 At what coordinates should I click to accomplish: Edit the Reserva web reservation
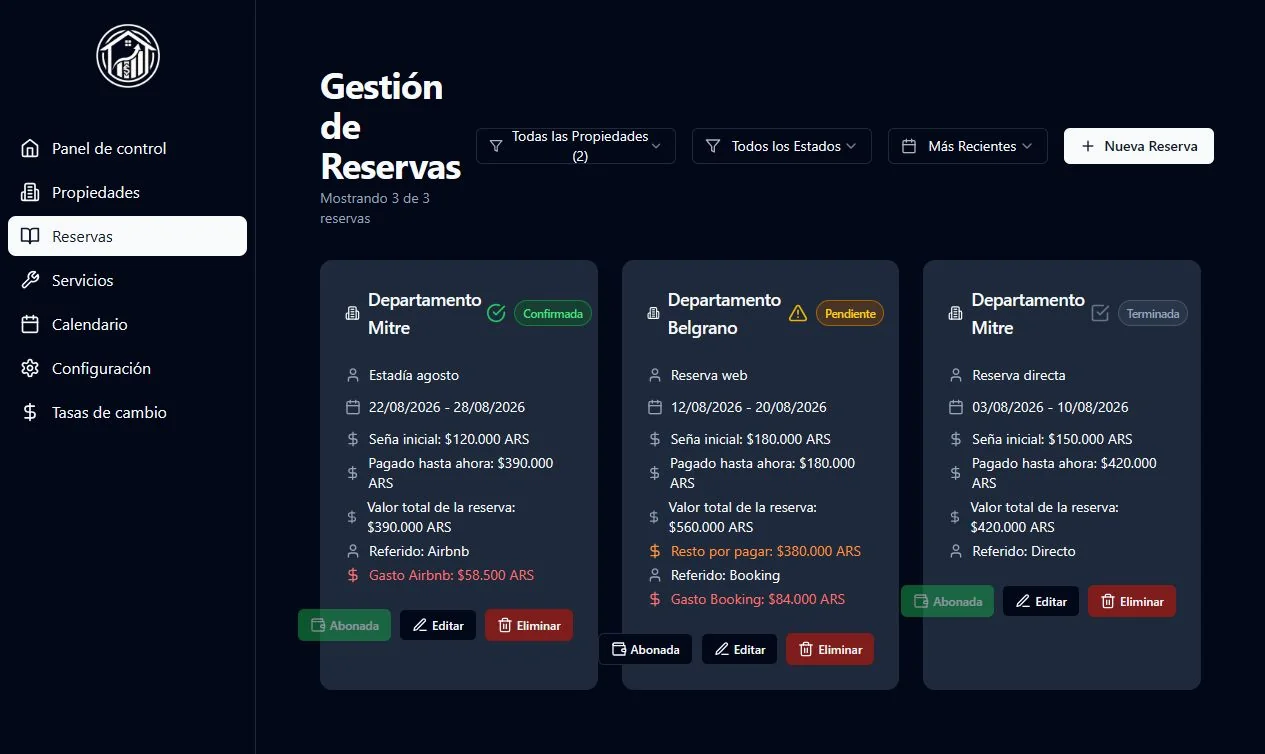[x=739, y=649]
